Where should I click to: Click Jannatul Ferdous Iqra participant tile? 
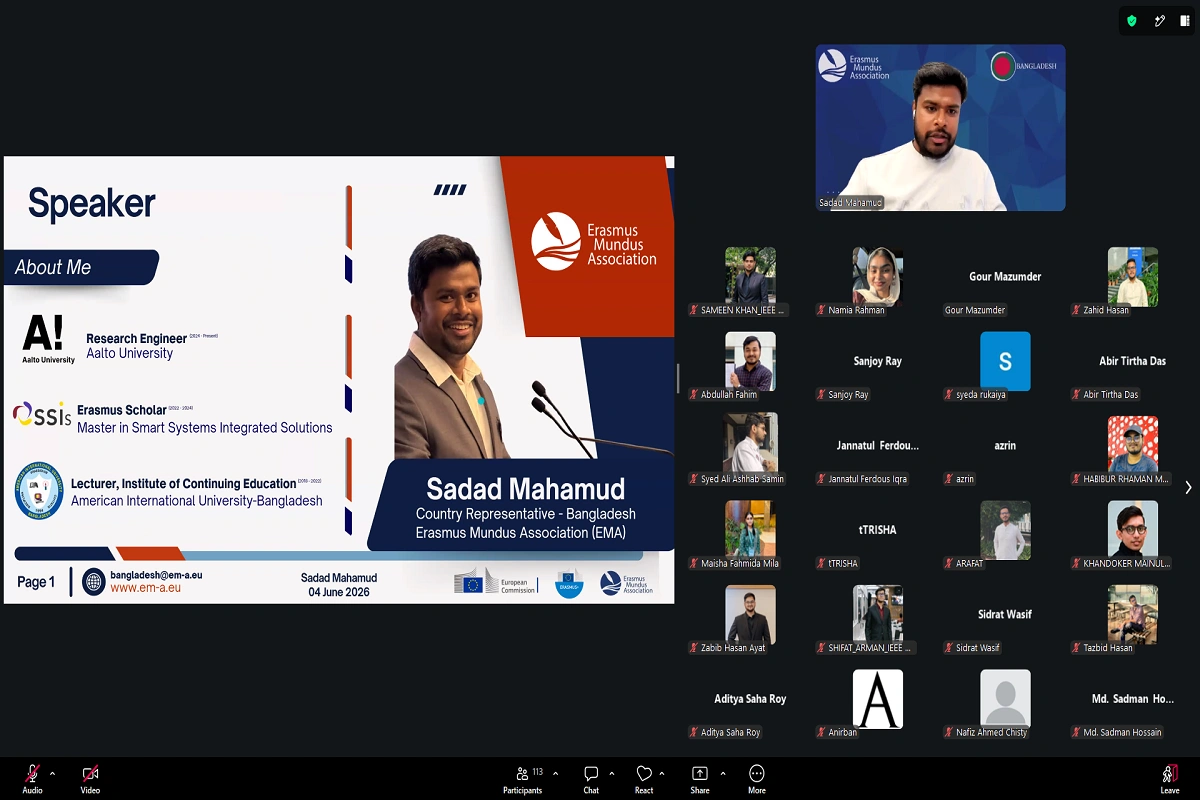point(878,451)
